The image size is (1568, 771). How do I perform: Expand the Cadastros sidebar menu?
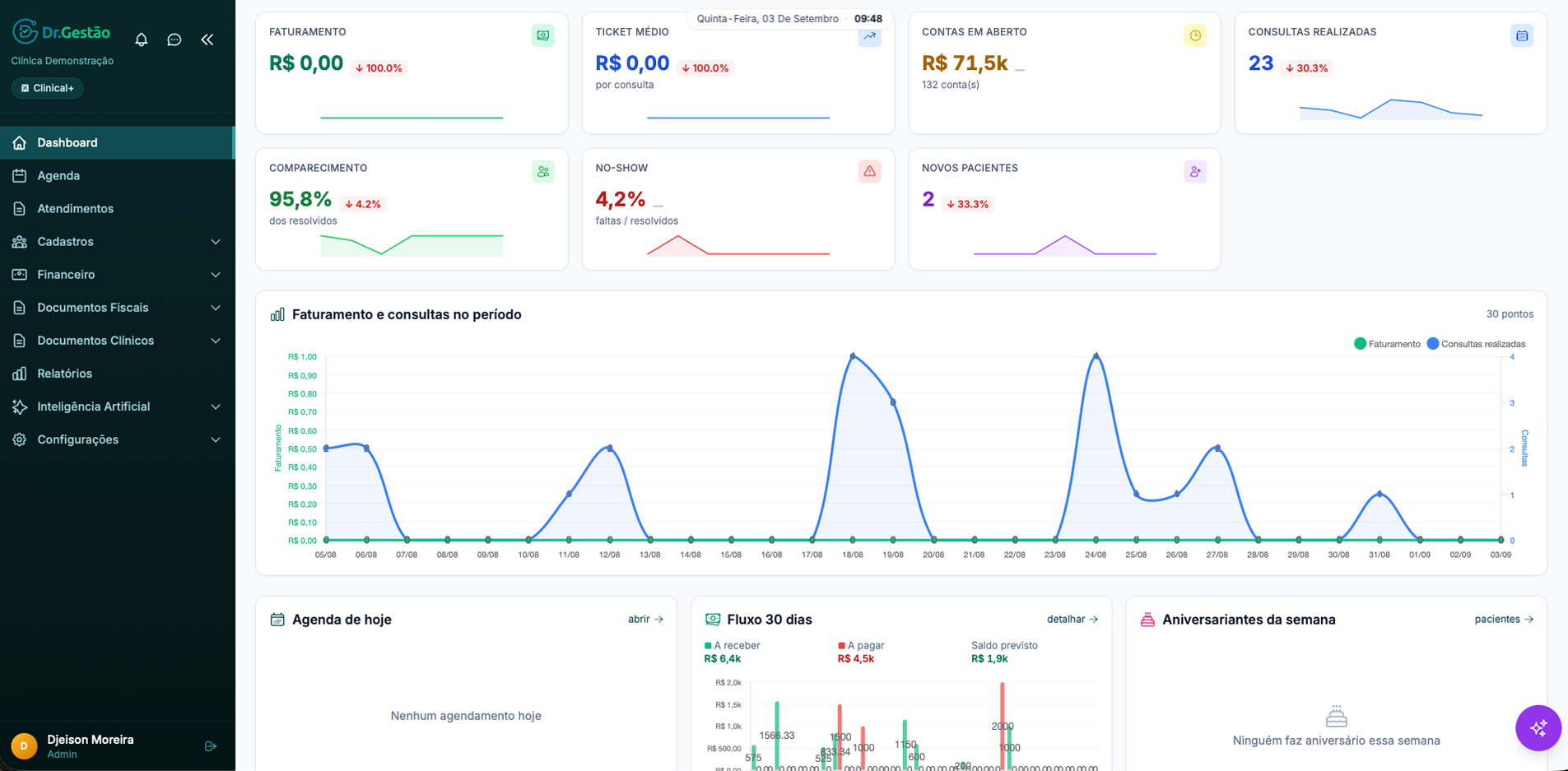tap(118, 242)
